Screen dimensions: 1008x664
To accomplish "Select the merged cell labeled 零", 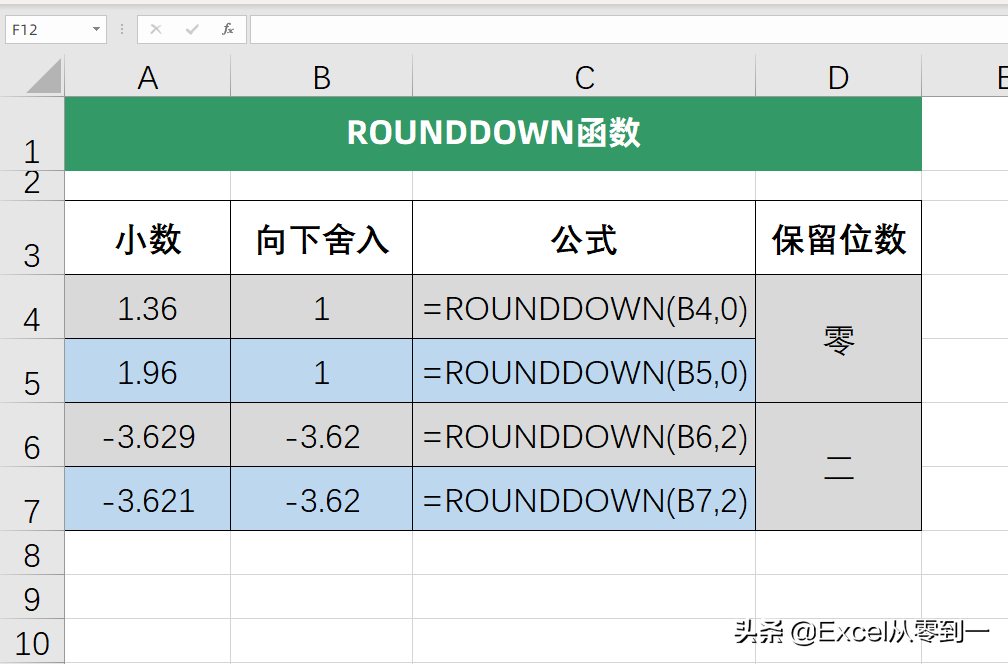I will coord(838,339).
